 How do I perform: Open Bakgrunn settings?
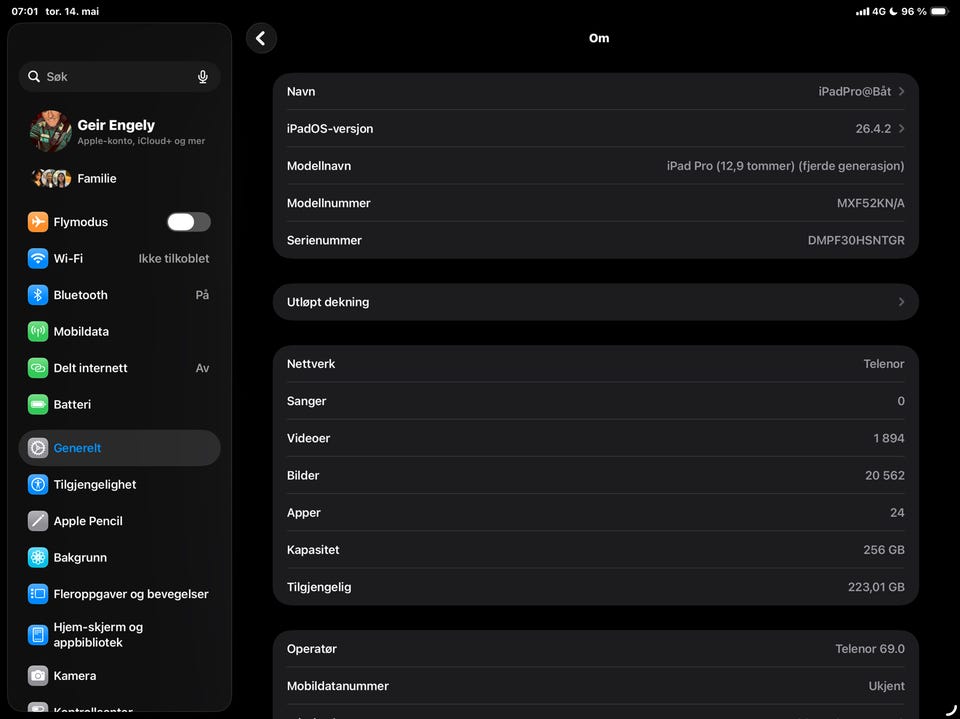coord(119,557)
